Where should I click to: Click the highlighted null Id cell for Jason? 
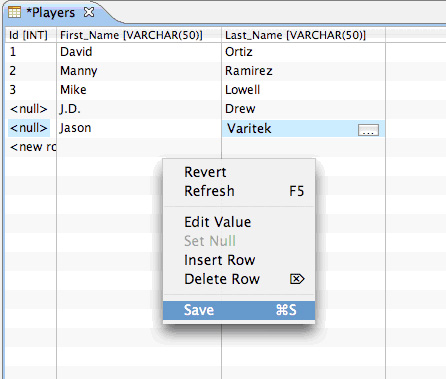pos(29,128)
